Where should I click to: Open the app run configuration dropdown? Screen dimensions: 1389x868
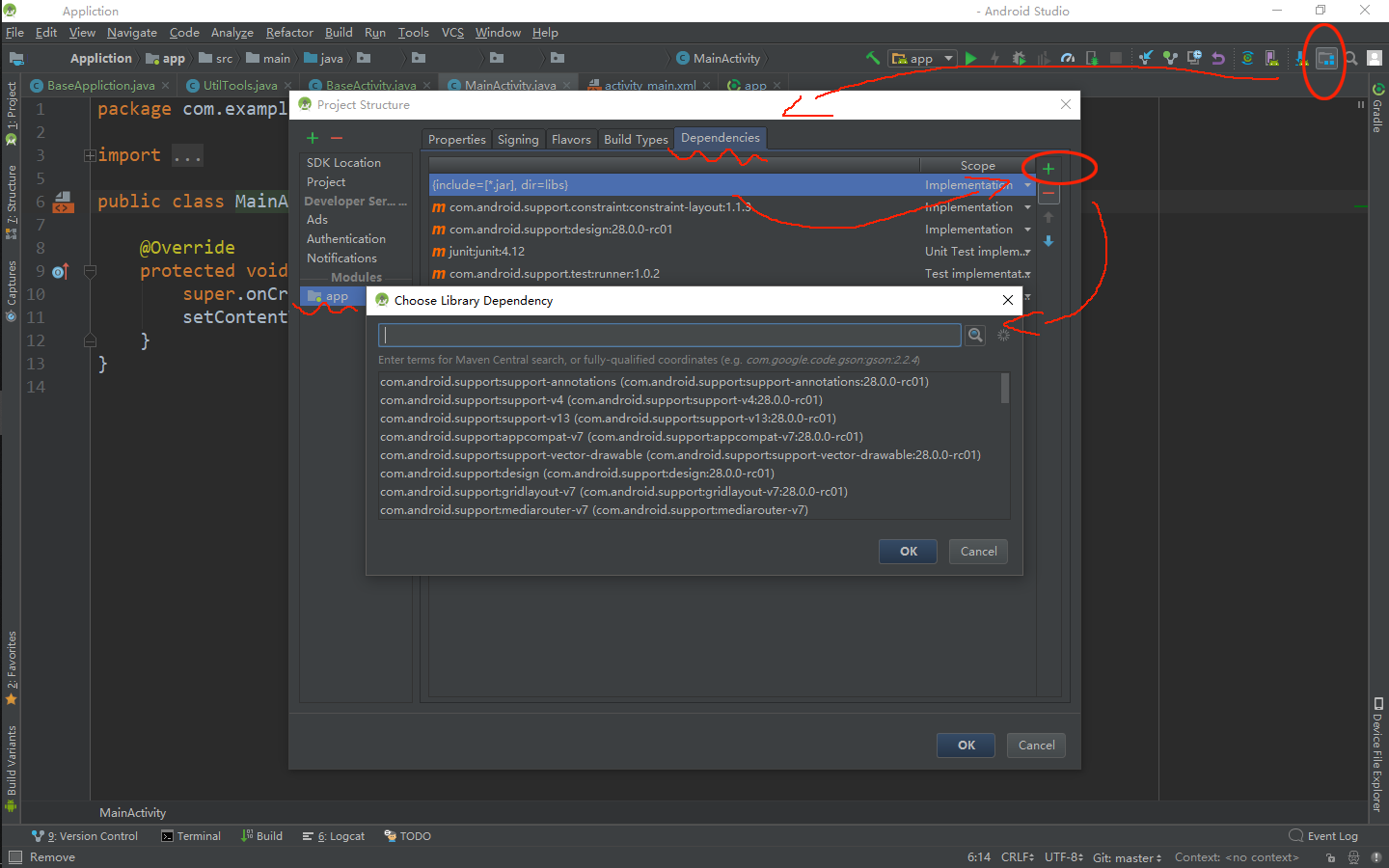coord(923,58)
